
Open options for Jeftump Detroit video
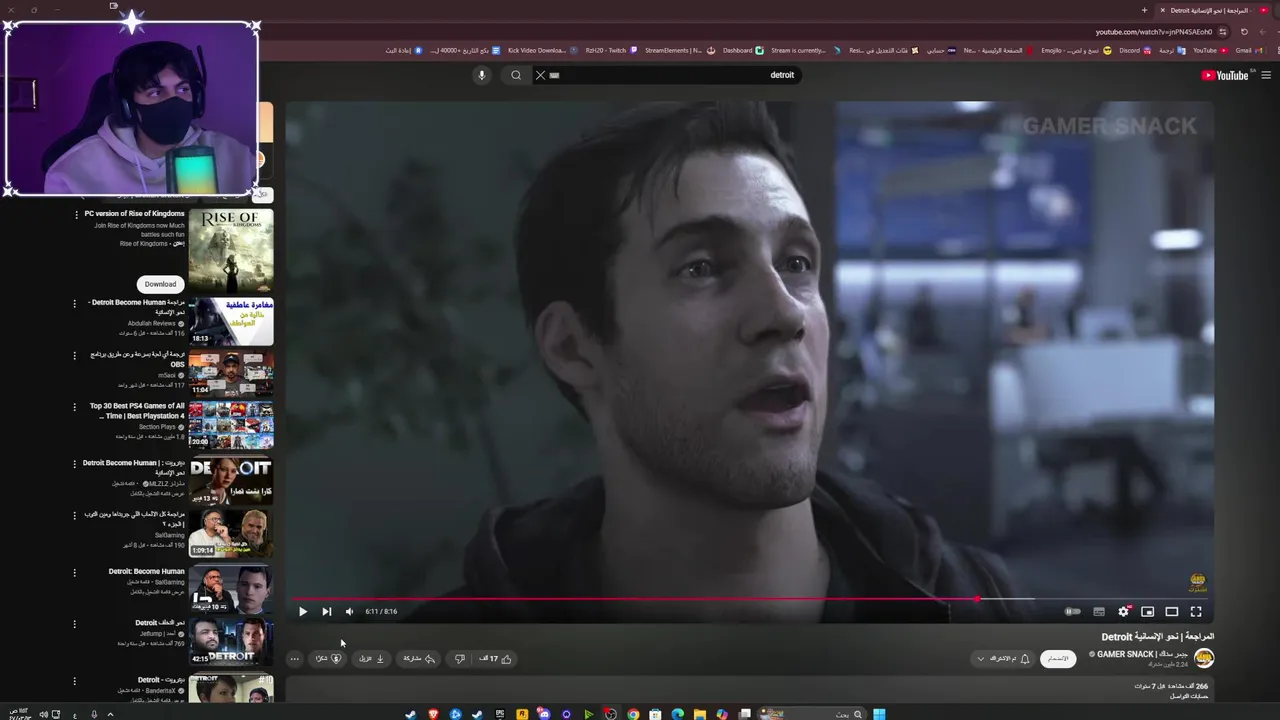coord(74,623)
